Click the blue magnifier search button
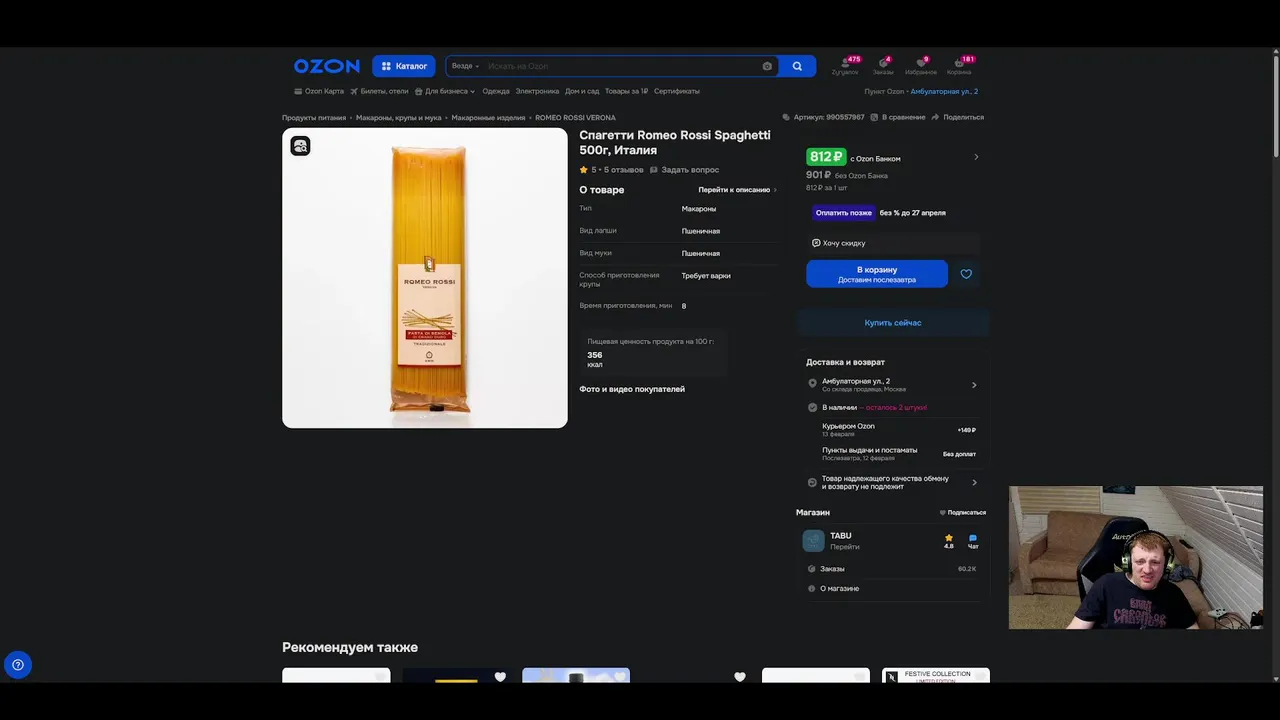The height and width of the screenshot is (720, 1280). 797,66
